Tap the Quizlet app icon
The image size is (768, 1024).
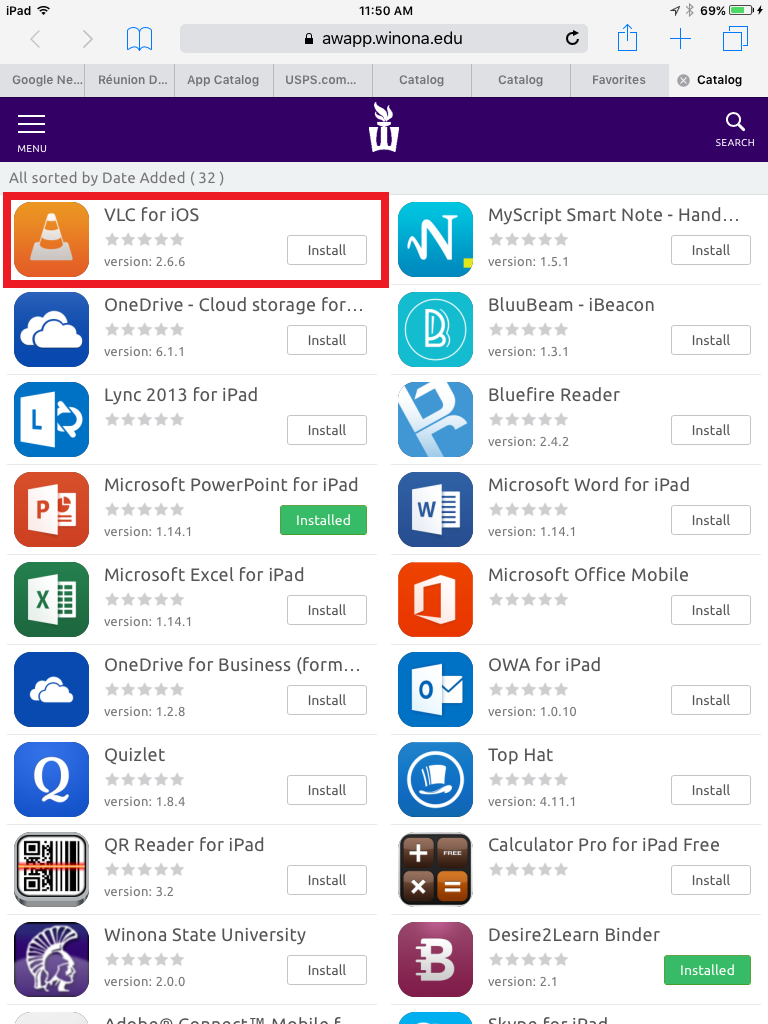point(51,780)
